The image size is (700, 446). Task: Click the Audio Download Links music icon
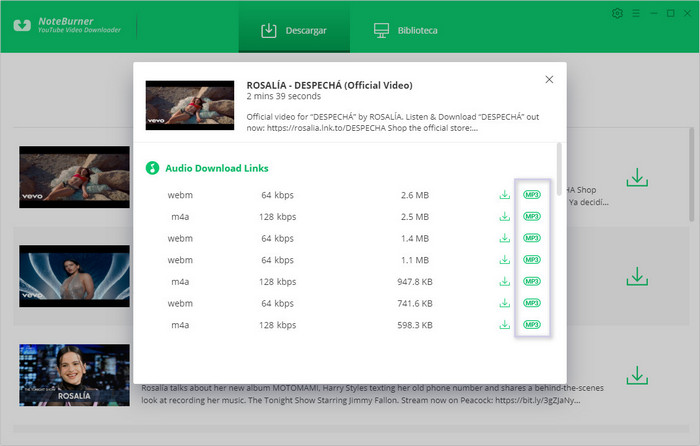point(152,168)
